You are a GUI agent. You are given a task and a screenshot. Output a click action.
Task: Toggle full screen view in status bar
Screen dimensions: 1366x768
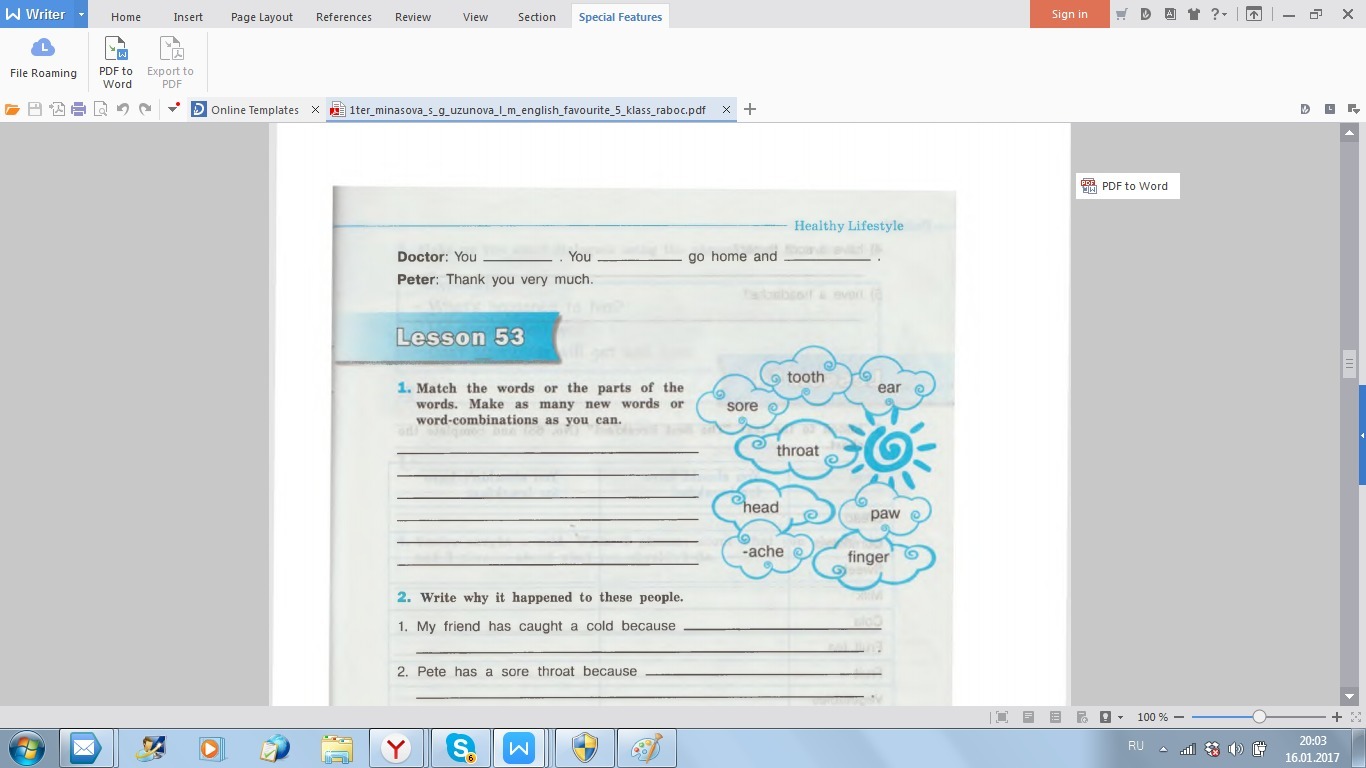click(x=1001, y=717)
